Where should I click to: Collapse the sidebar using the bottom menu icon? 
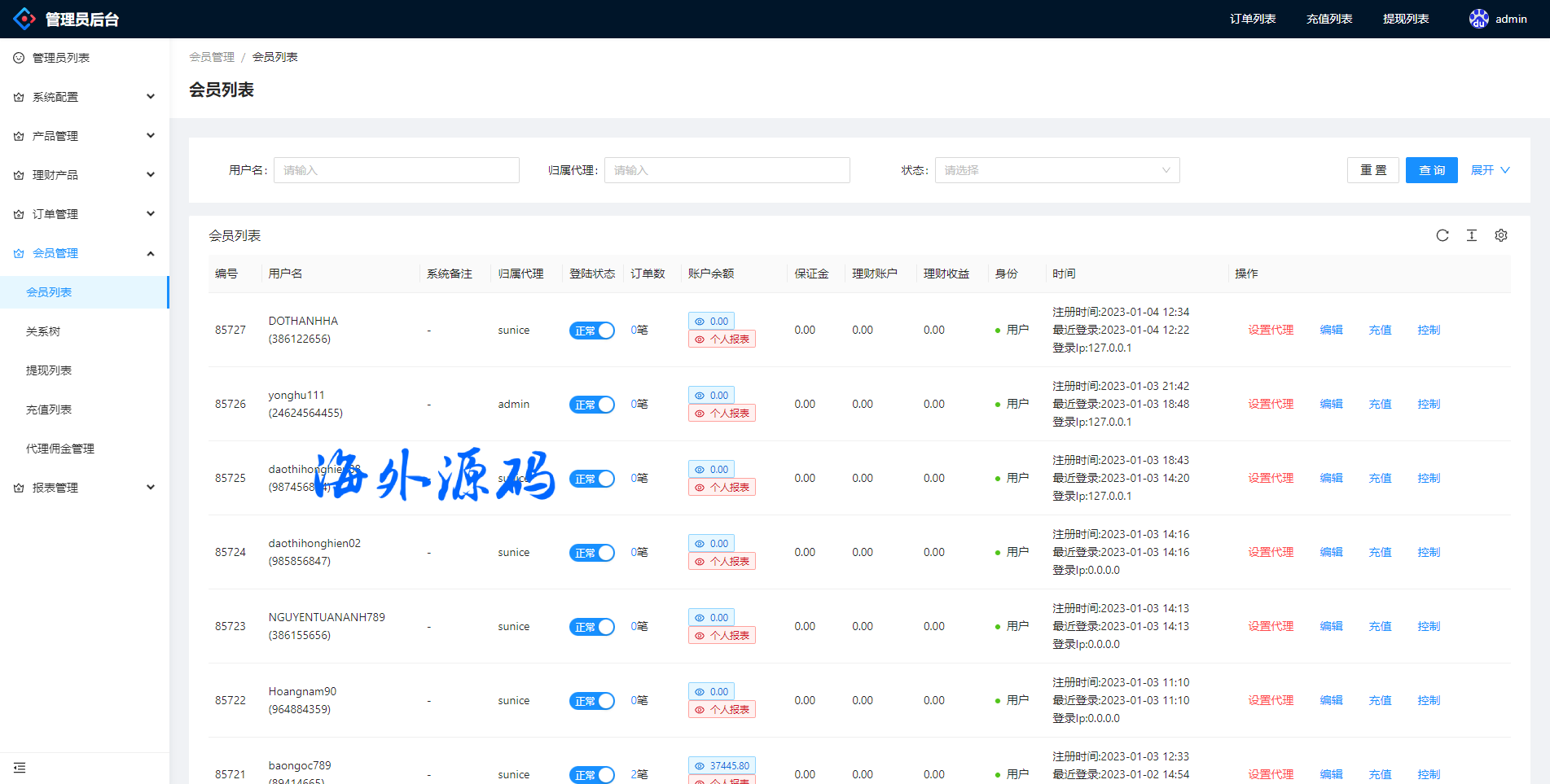20,768
